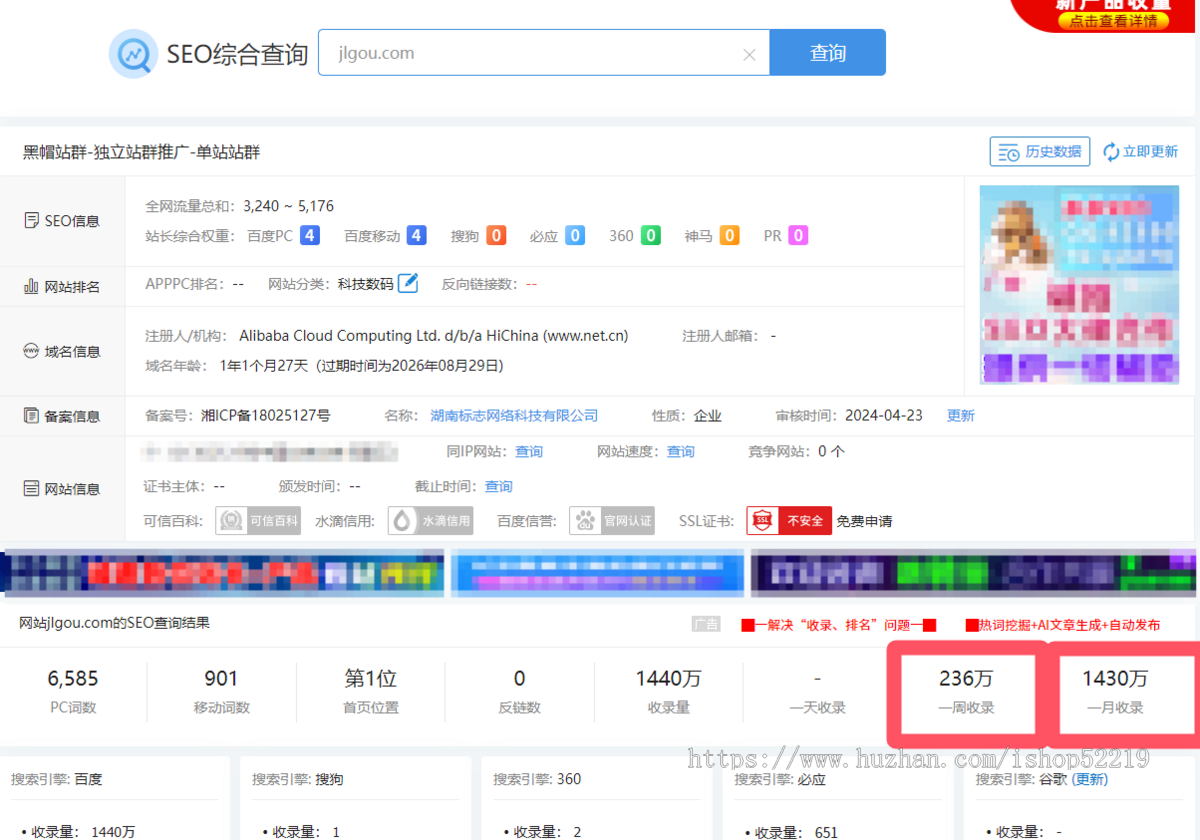The width and height of the screenshot is (1200, 840).
Task: Click the 可信百科 badge
Action: [x=258, y=521]
